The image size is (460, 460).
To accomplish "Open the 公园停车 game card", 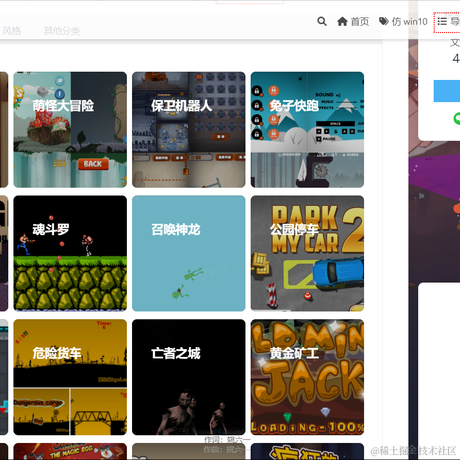I will click(307, 253).
